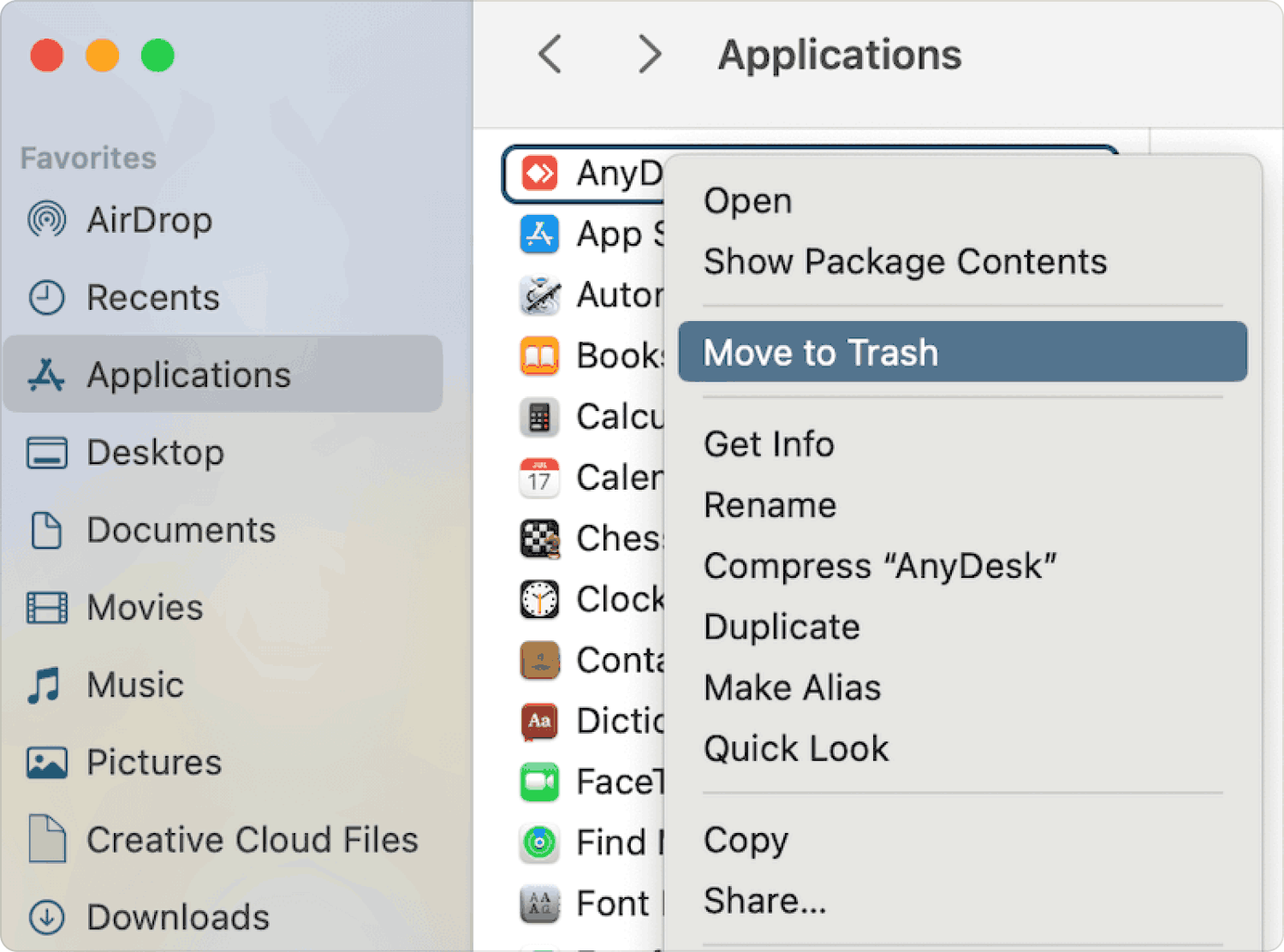Viewport: 1284px width, 952px height.
Task: Select the Automator robot icon
Action: (x=539, y=295)
